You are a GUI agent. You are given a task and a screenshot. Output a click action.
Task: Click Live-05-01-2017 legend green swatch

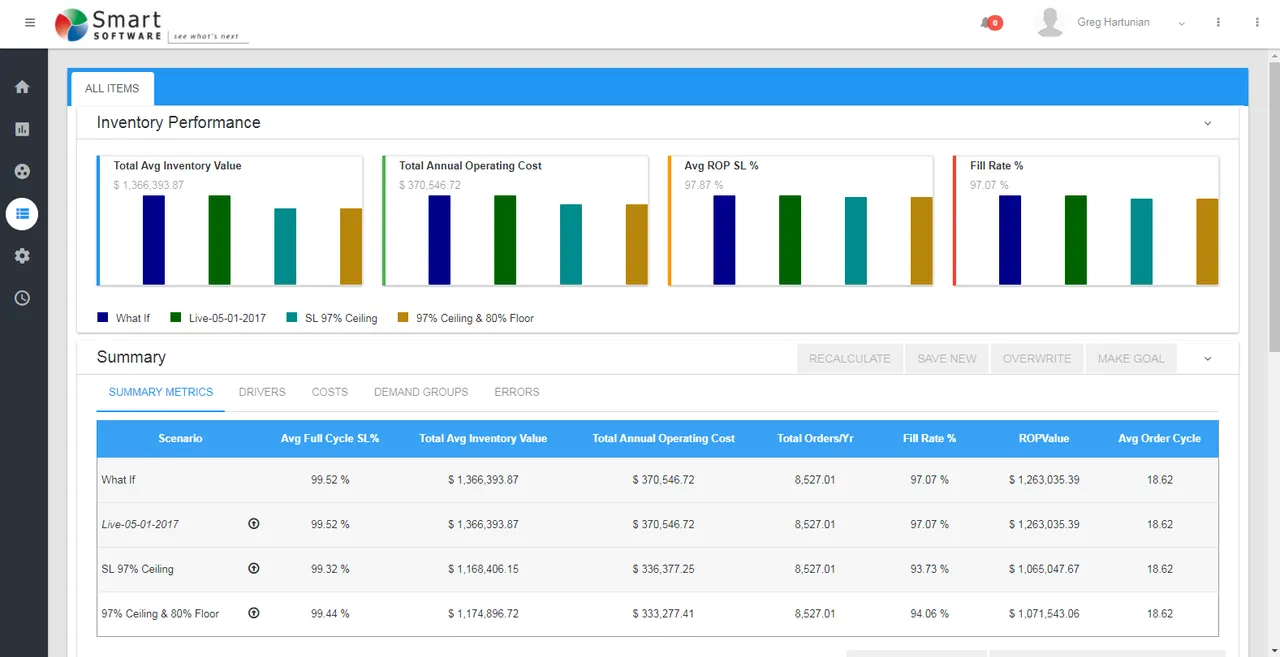coord(176,317)
